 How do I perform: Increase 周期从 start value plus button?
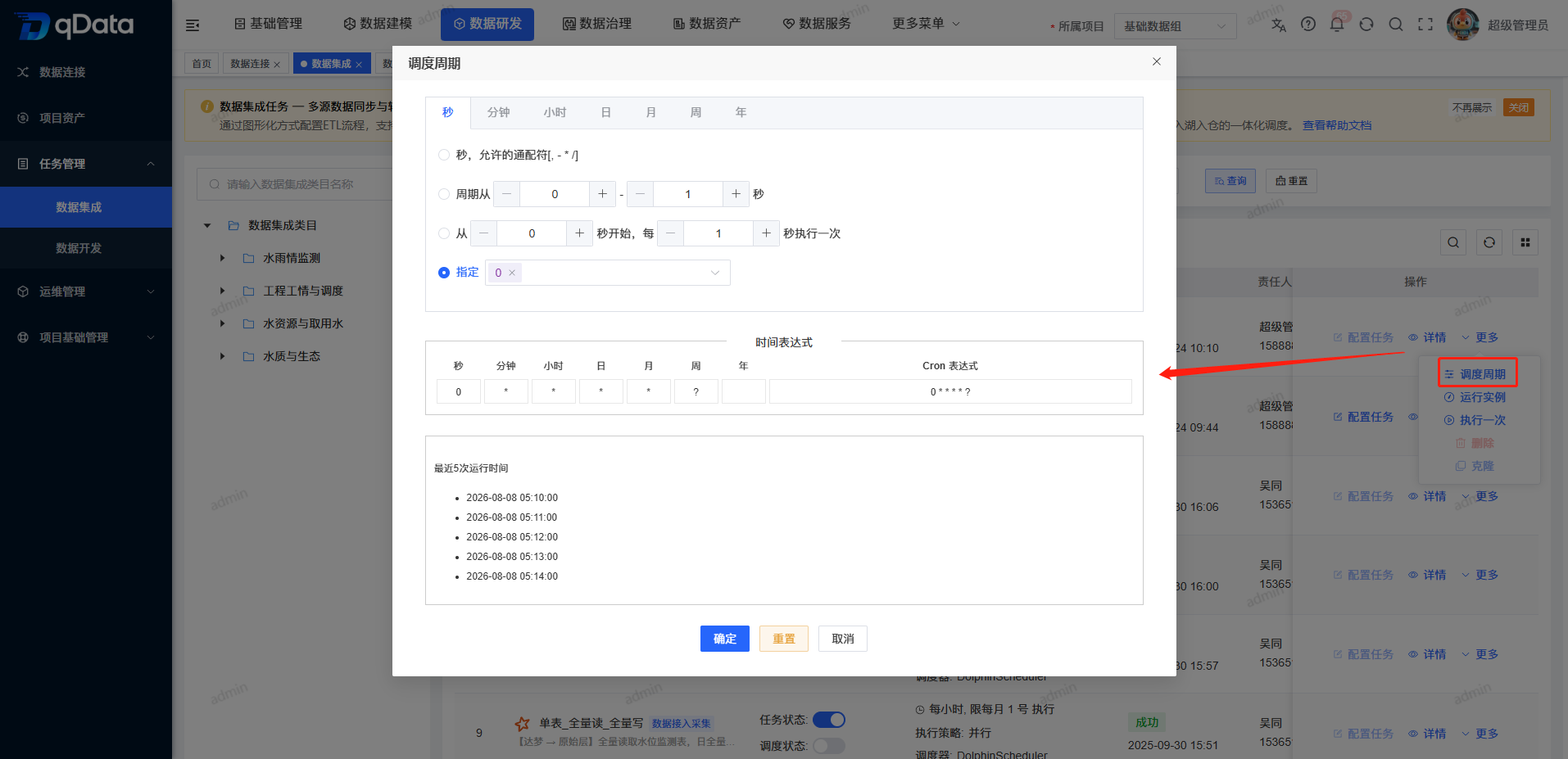602,194
